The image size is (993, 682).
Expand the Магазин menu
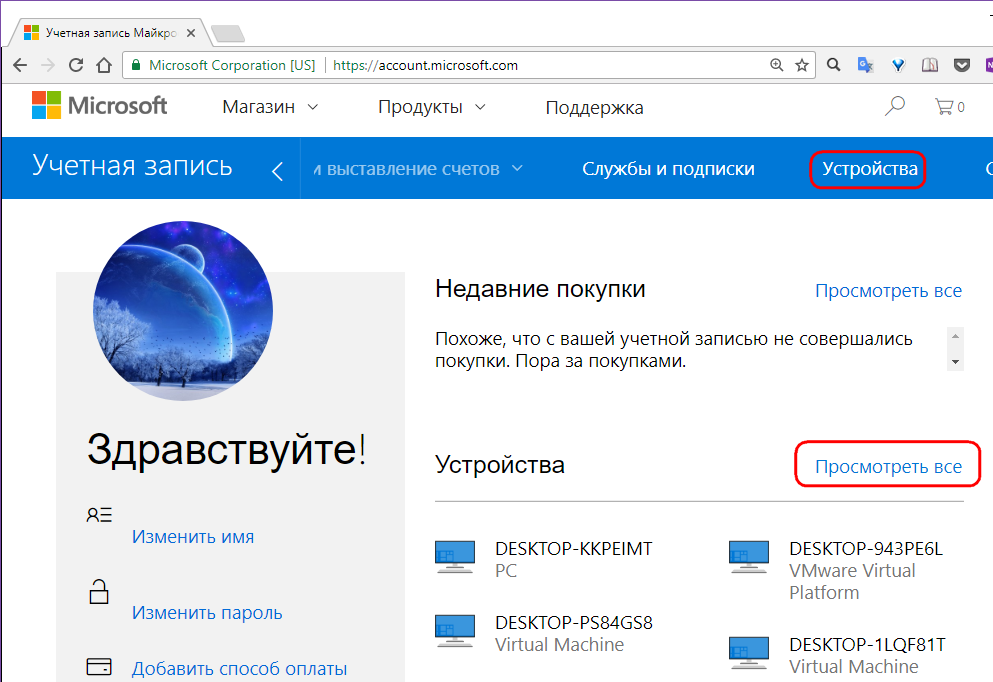pyautogui.click(x=270, y=107)
